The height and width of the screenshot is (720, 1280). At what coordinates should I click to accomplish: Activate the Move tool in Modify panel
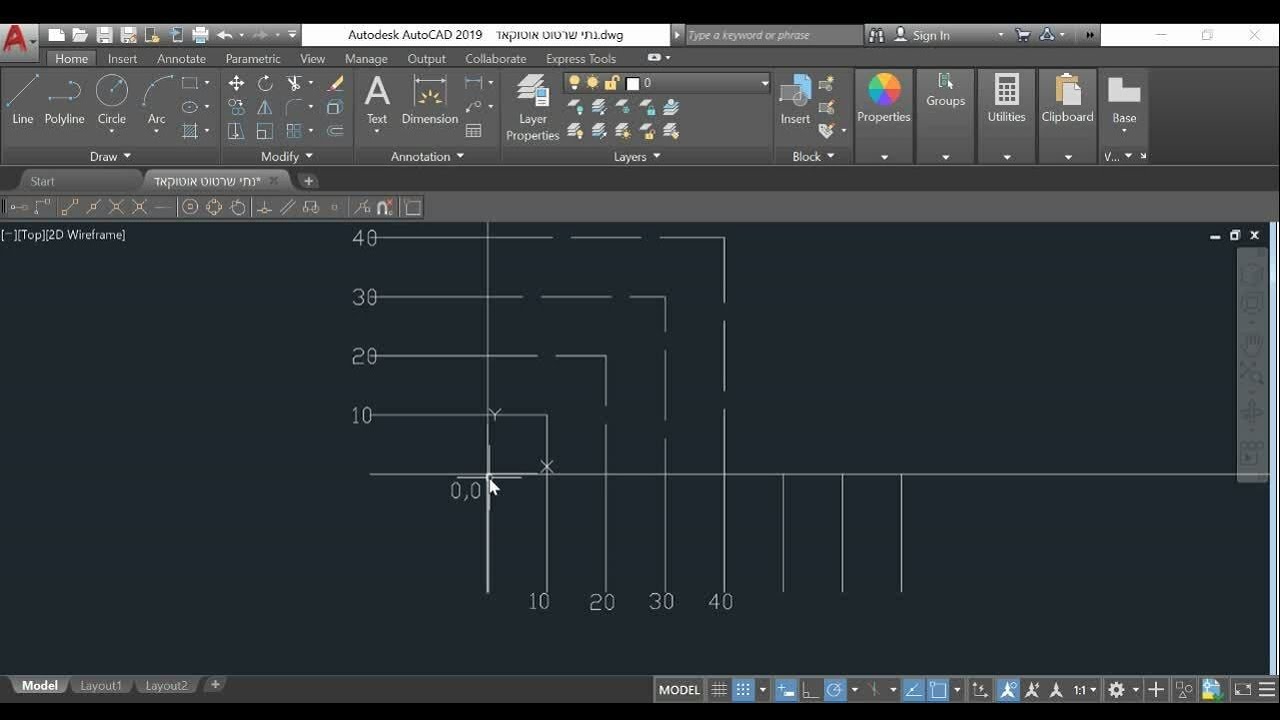[236, 83]
